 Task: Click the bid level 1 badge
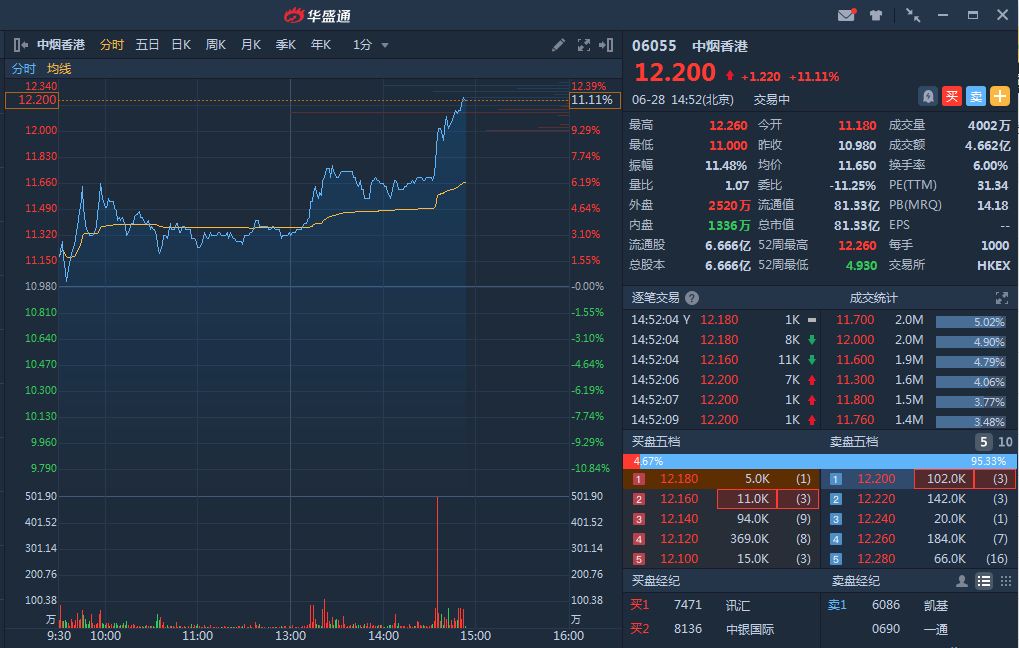click(639, 480)
